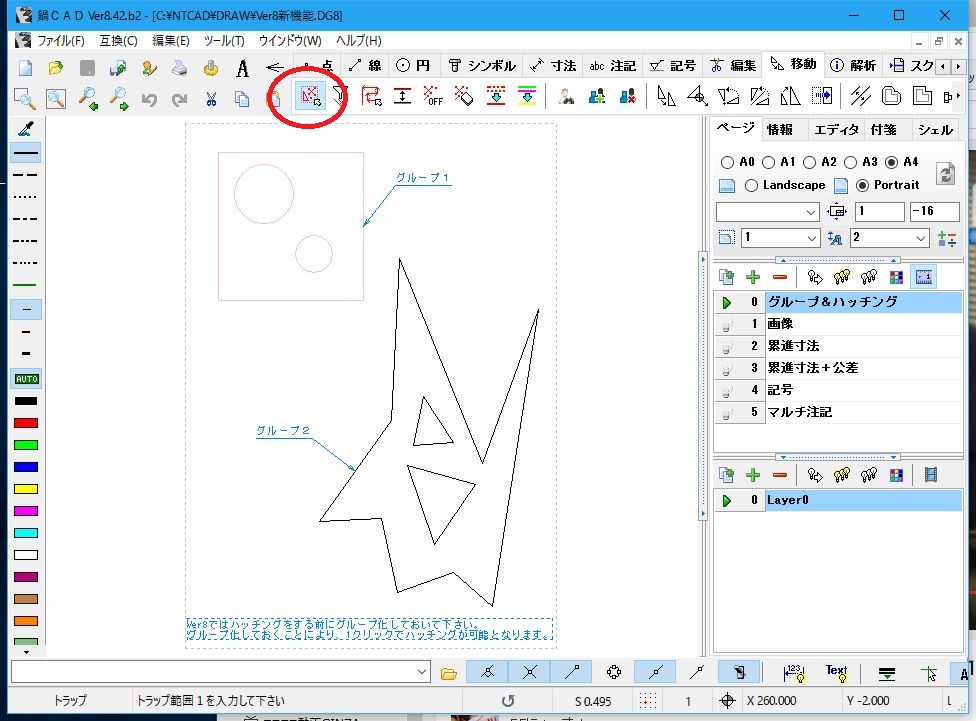Image resolution: width=976 pixels, height=721 pixels.
Task: Select the A3 paper size radio button
Action: 850,163
